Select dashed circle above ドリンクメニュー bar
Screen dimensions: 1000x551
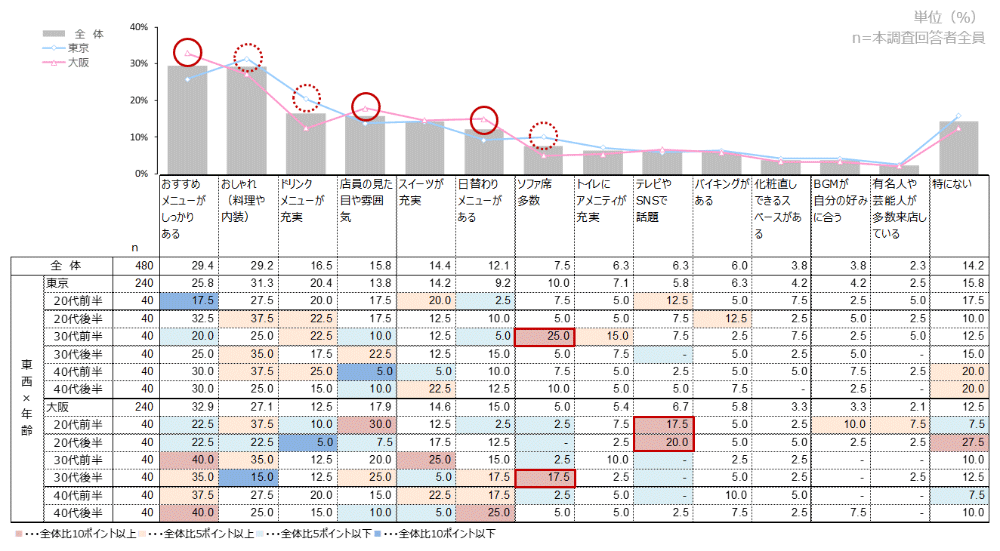(x=307, y=98)
